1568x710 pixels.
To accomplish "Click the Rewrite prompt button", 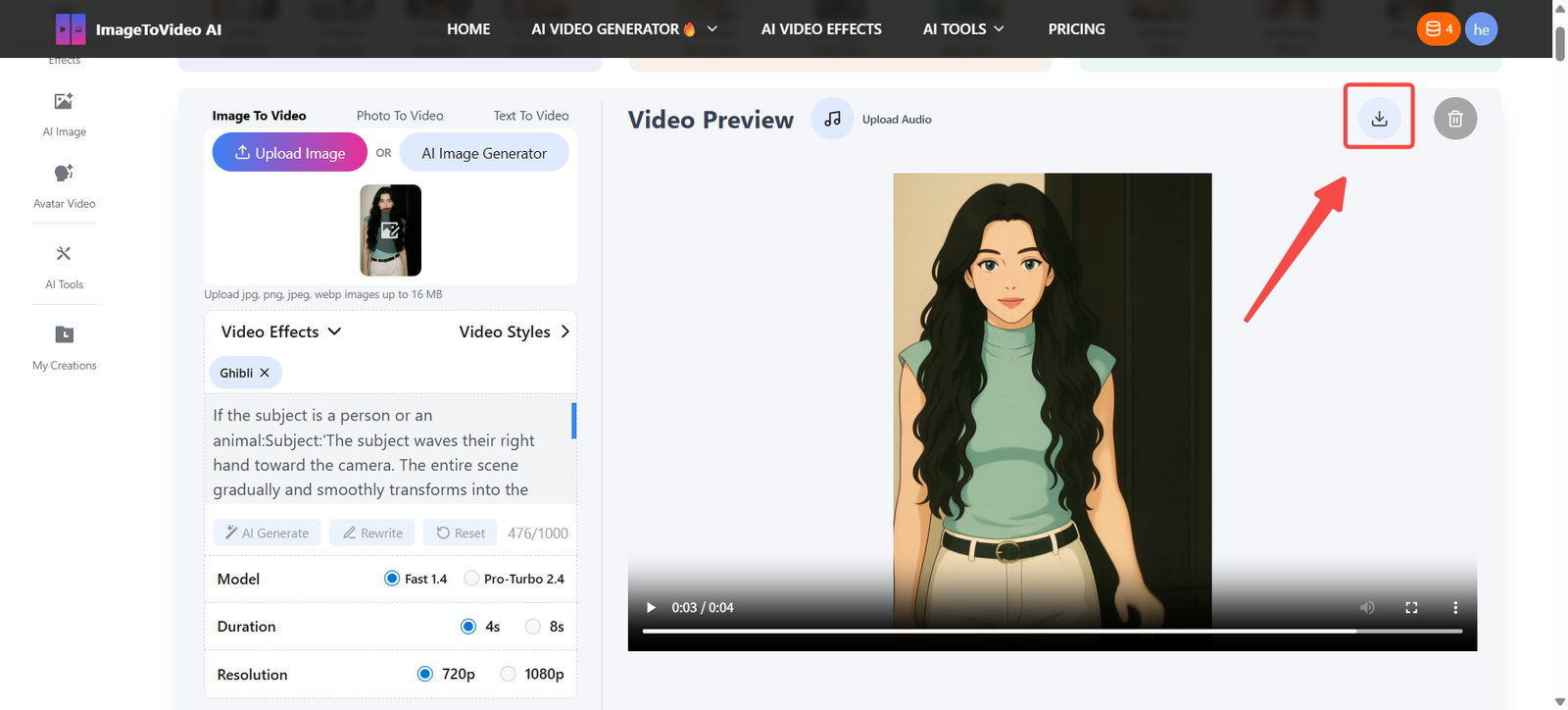I will (372, 532).
